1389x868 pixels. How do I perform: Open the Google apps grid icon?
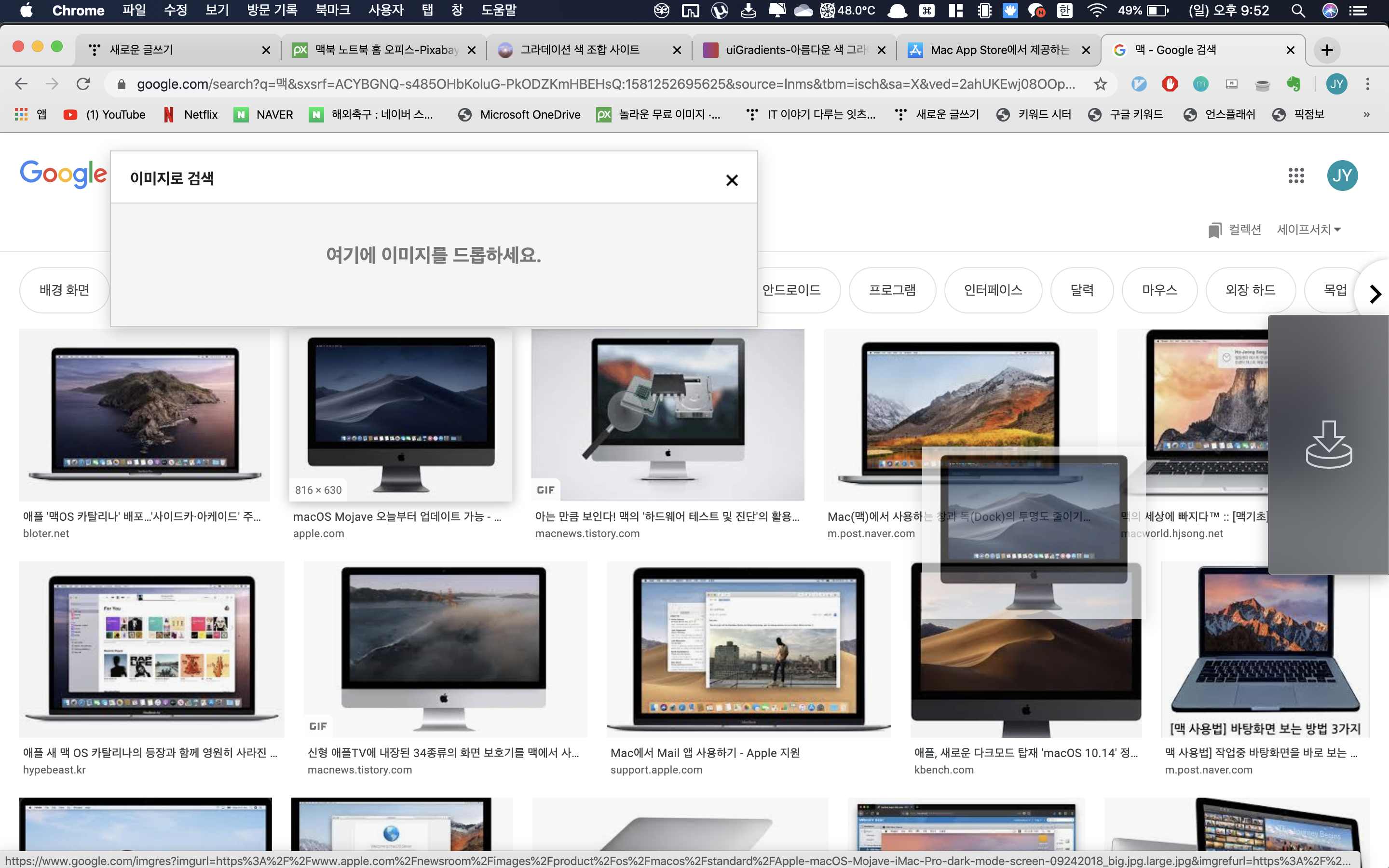click(x=1295, y=176)
